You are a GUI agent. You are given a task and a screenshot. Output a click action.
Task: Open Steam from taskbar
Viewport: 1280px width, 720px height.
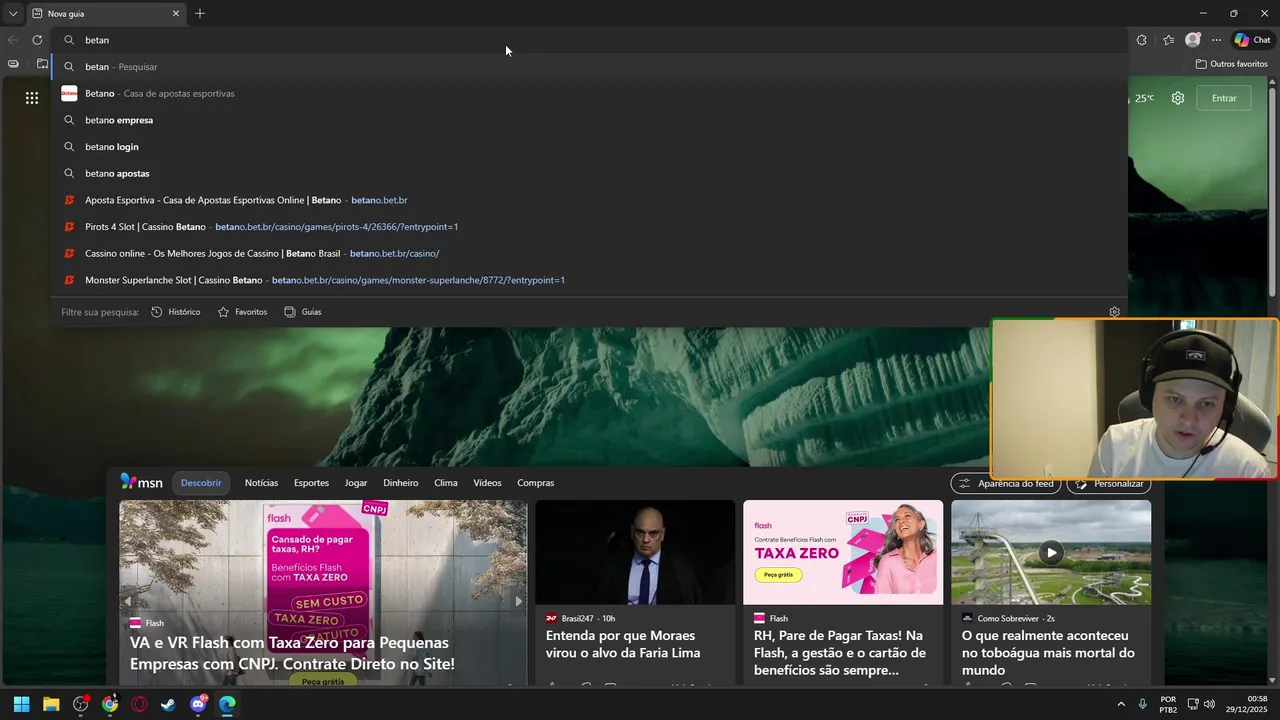(x=168, y=704)
